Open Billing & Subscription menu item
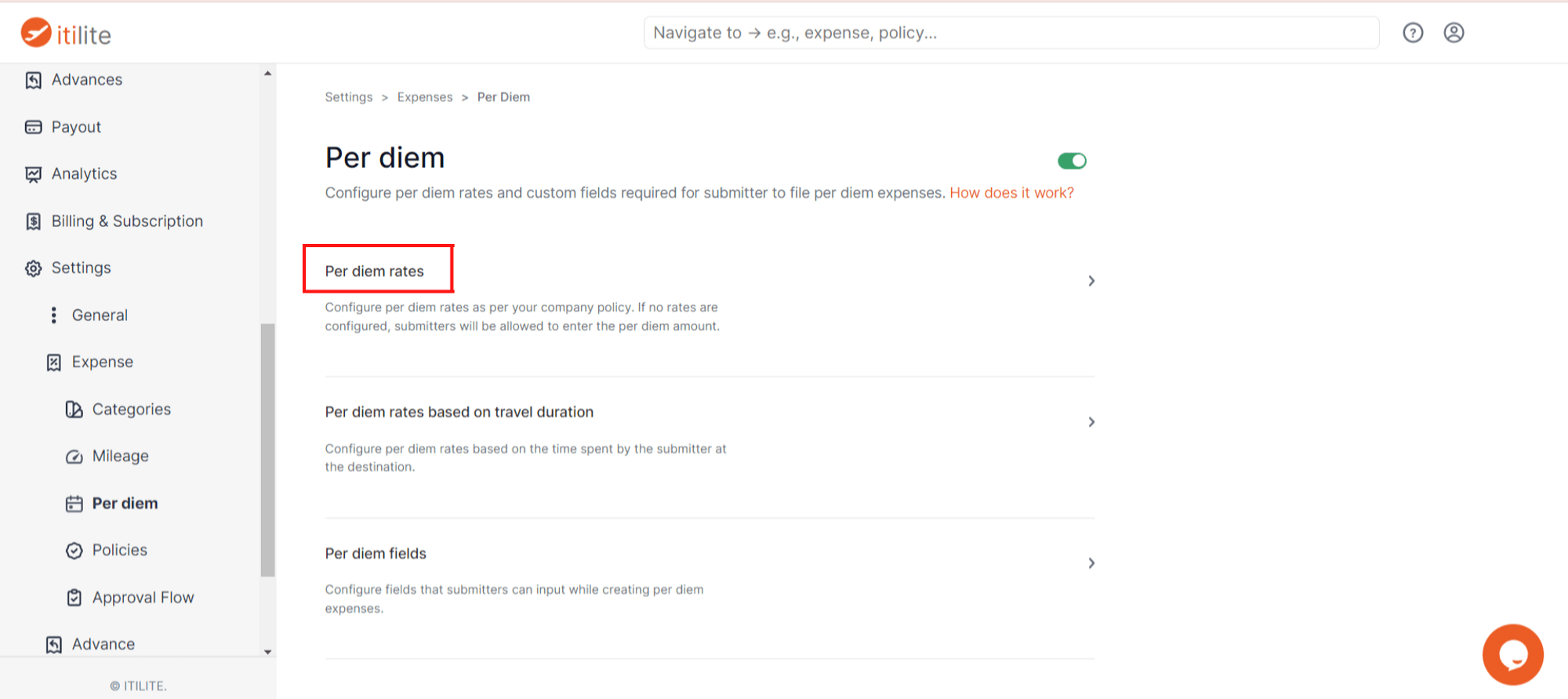 127,221
